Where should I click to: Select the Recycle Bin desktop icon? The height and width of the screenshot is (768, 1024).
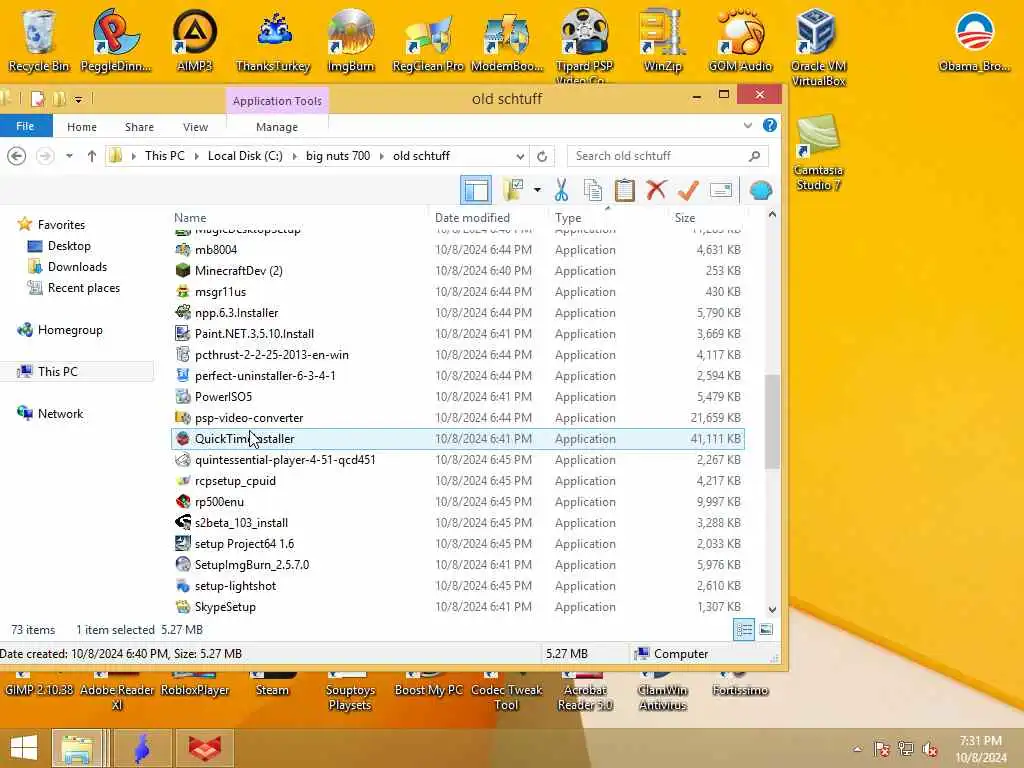pos(39,40)
